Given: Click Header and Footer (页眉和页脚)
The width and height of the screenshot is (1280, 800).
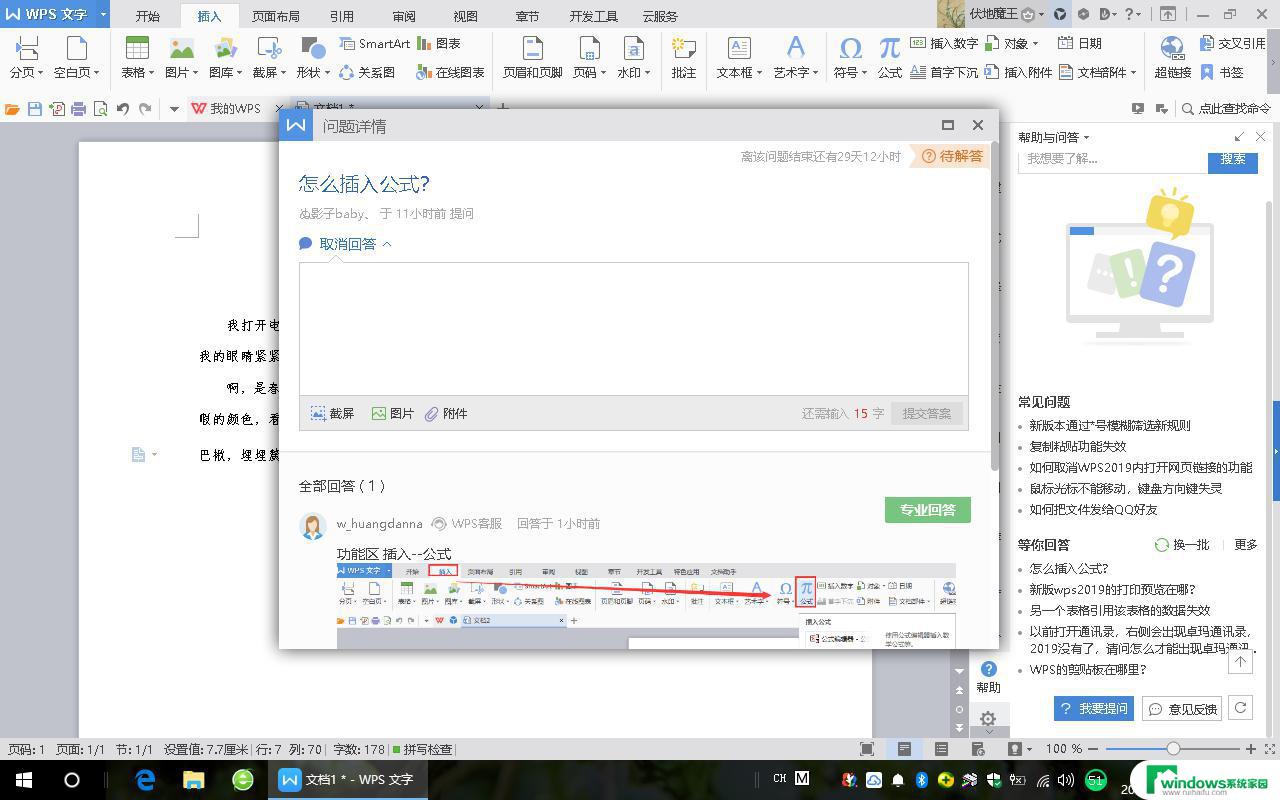Looking at the screenshot, I should (x=532, y=57).
